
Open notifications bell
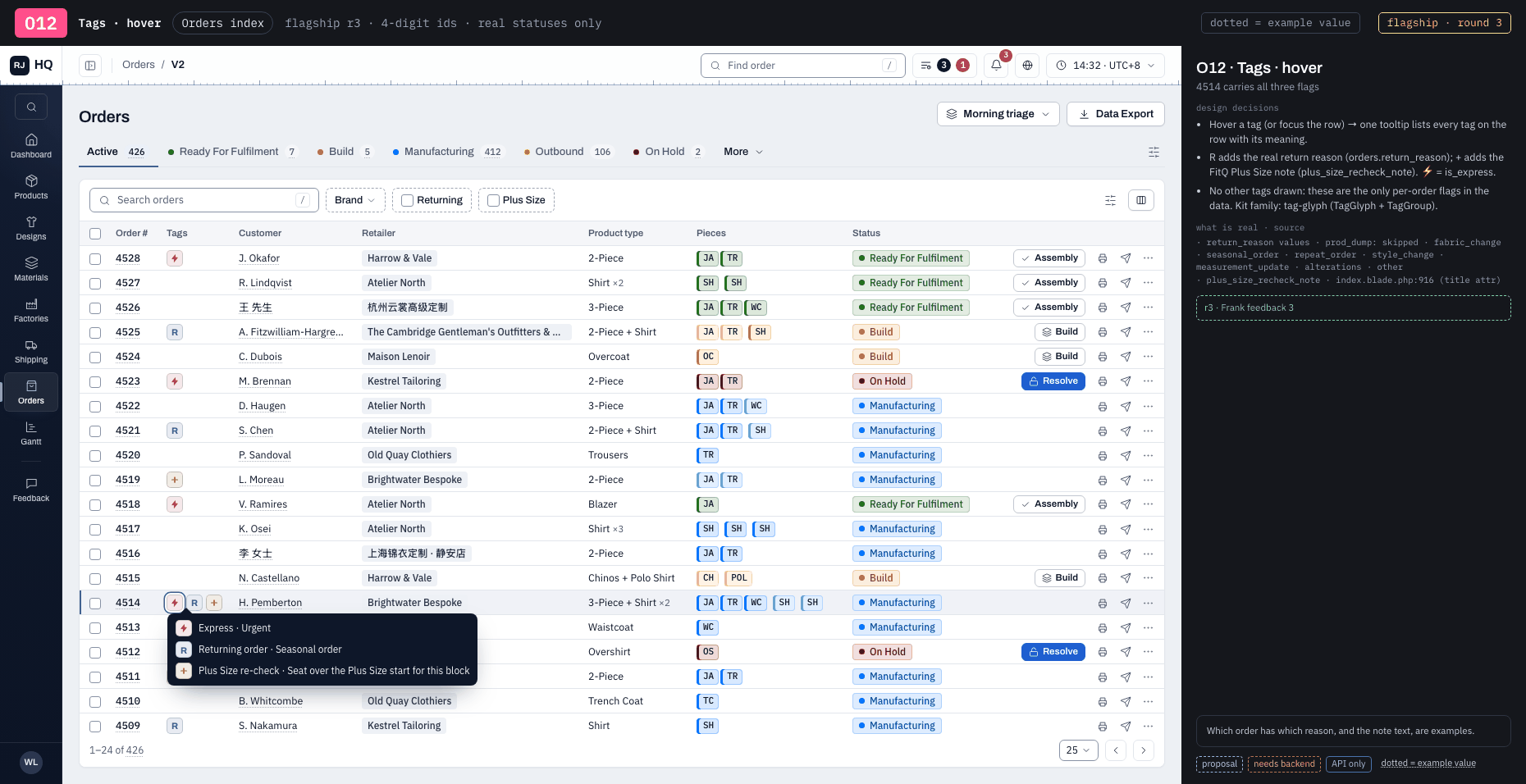click(x=996, y=66)
